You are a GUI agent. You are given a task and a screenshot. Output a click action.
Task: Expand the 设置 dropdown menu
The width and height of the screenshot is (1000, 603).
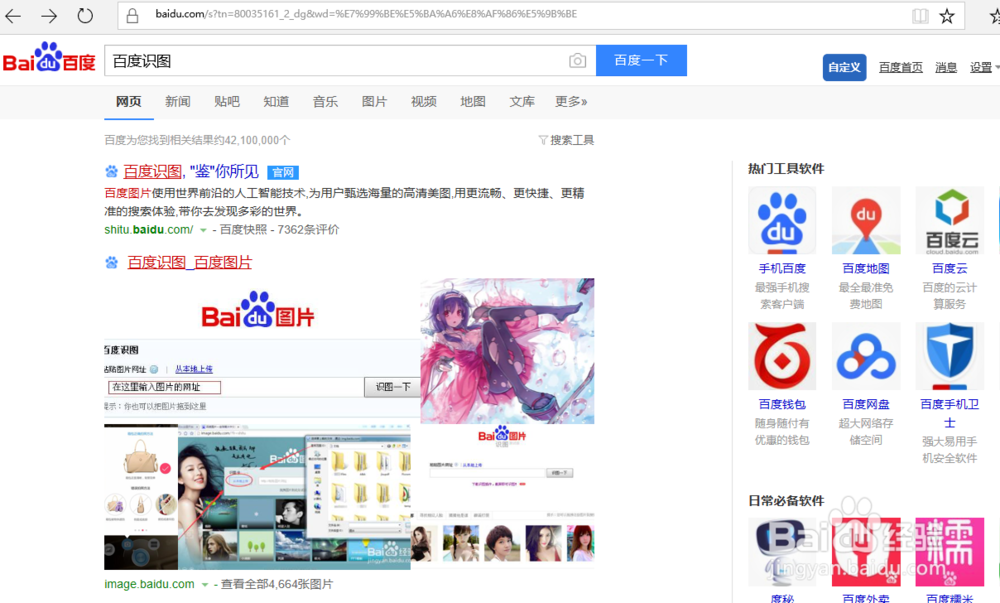click(x=983, y=68)
